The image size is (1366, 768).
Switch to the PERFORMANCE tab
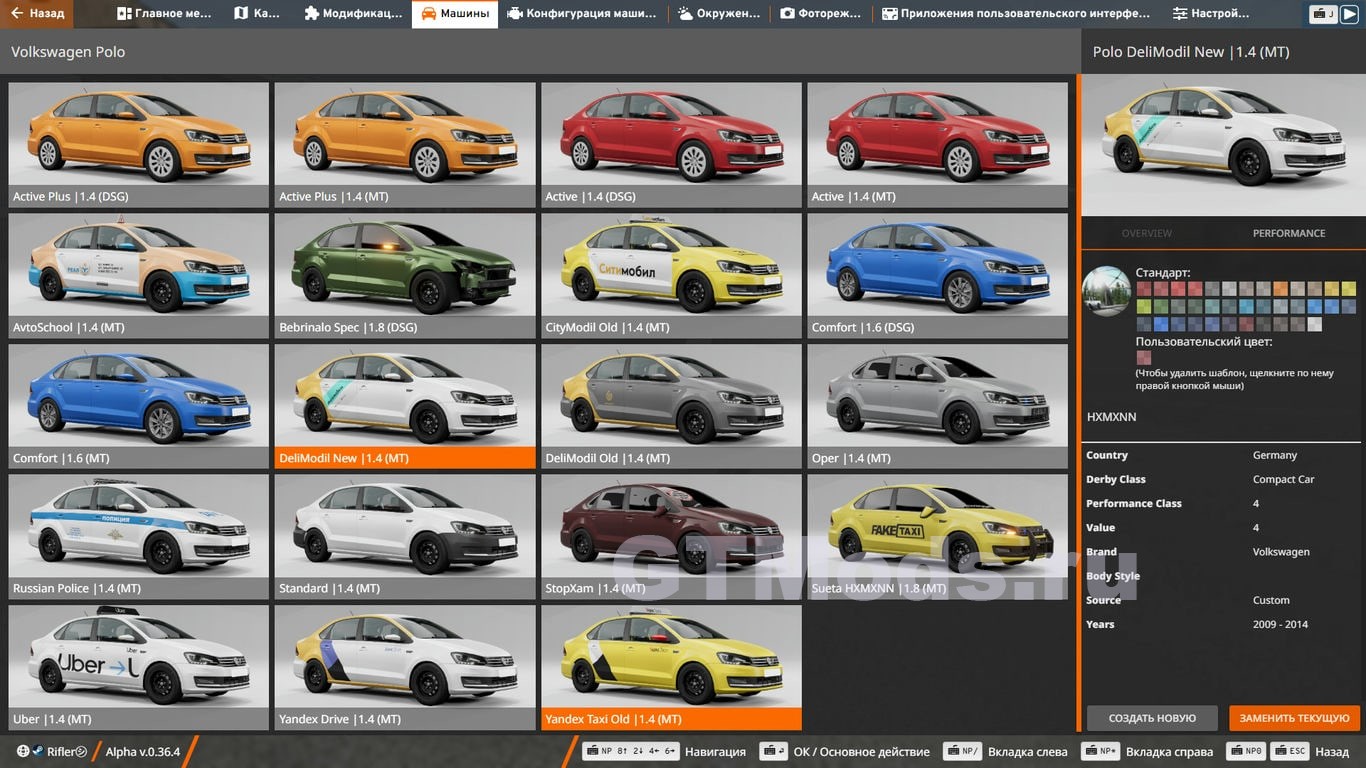coord(1289,233)
